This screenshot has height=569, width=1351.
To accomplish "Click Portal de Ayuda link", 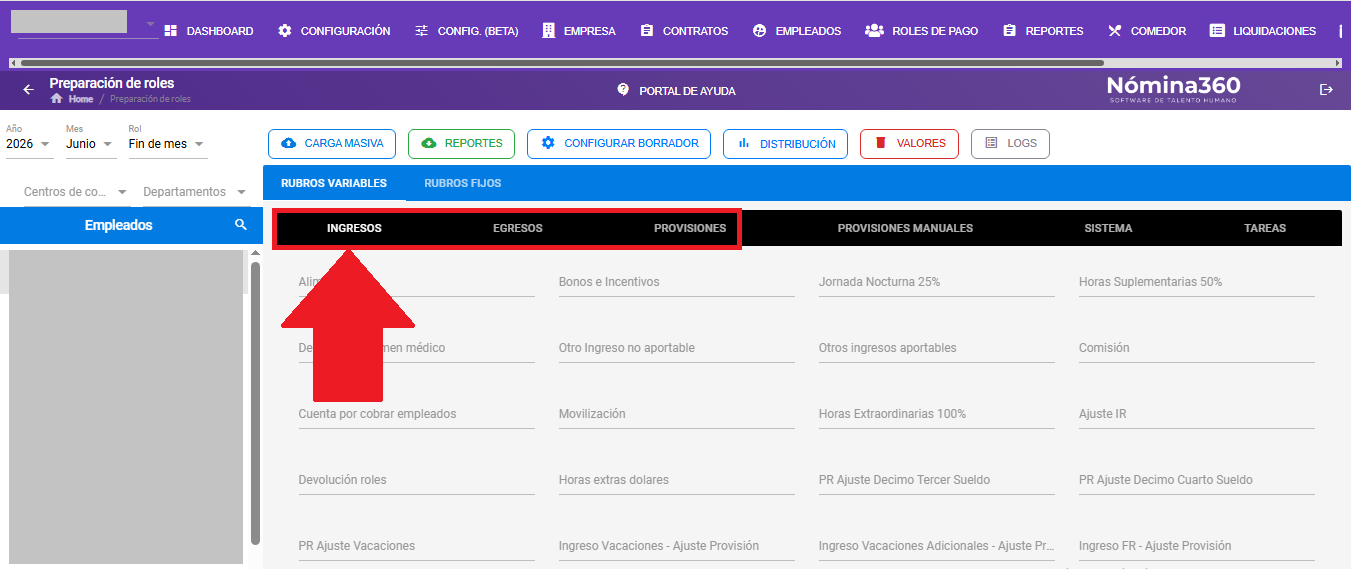I will pos(677,90).
